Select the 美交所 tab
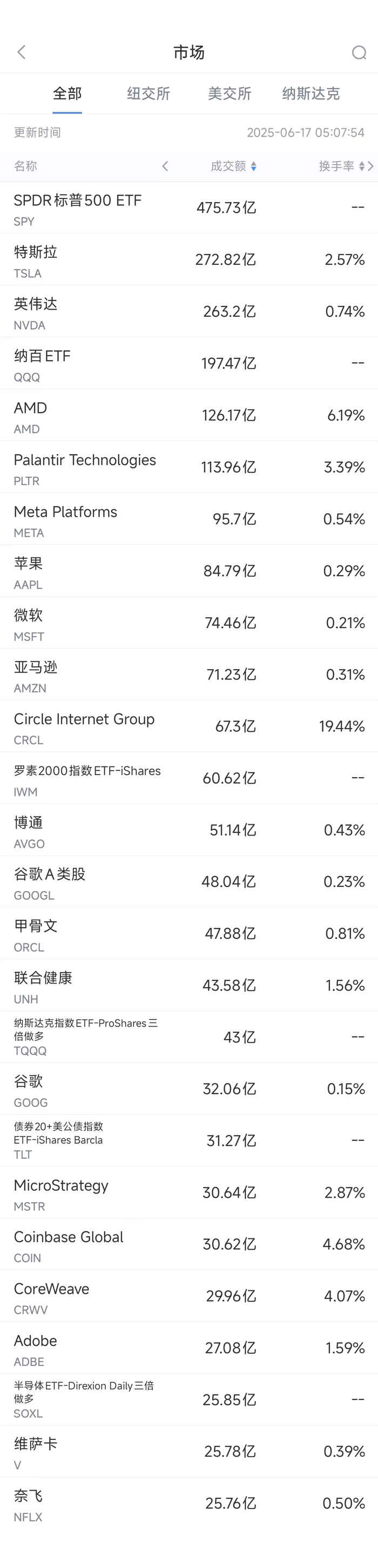 pos(229,94)
